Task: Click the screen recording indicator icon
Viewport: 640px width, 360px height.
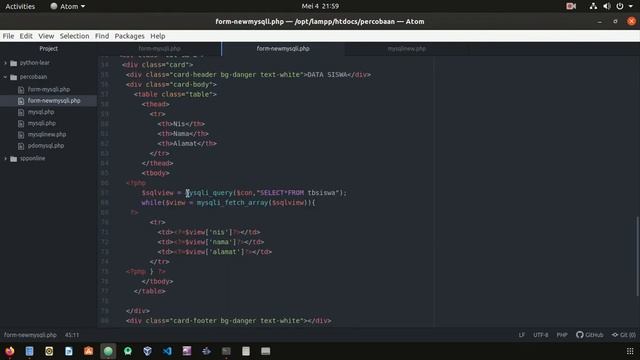Action: click(x=571, y=6)
